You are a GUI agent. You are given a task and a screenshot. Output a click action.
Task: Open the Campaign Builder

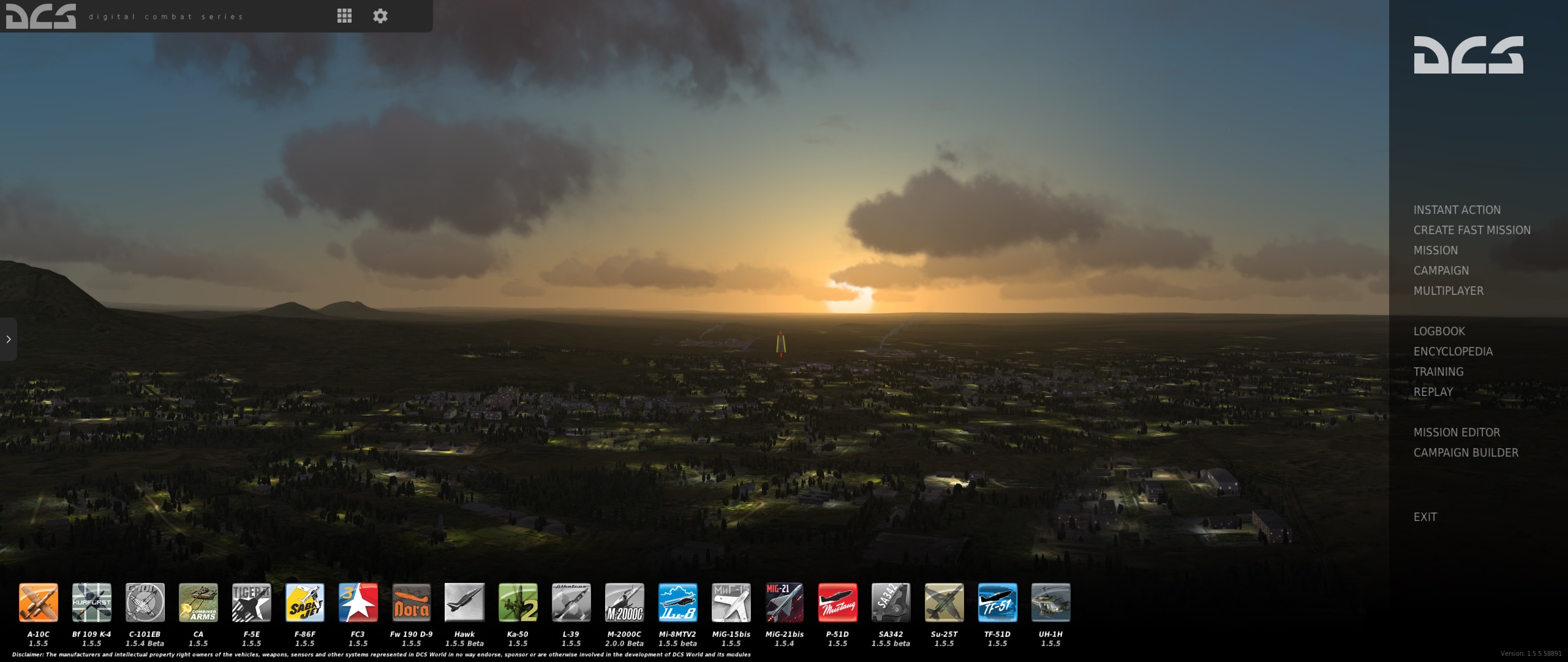coord(1466,452)
